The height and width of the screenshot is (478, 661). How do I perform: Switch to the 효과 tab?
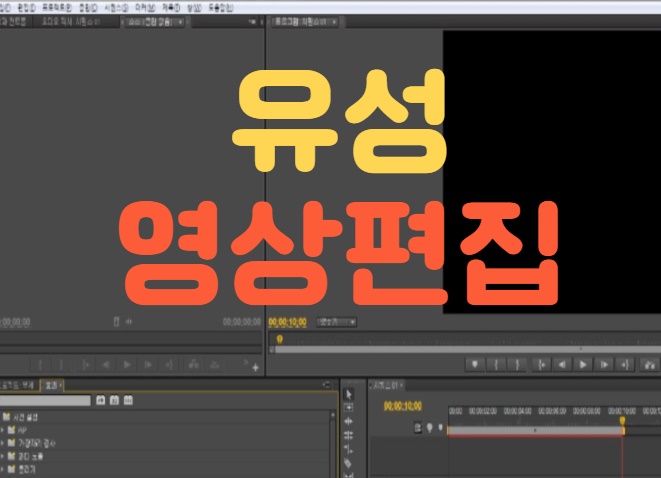(51, 385)
